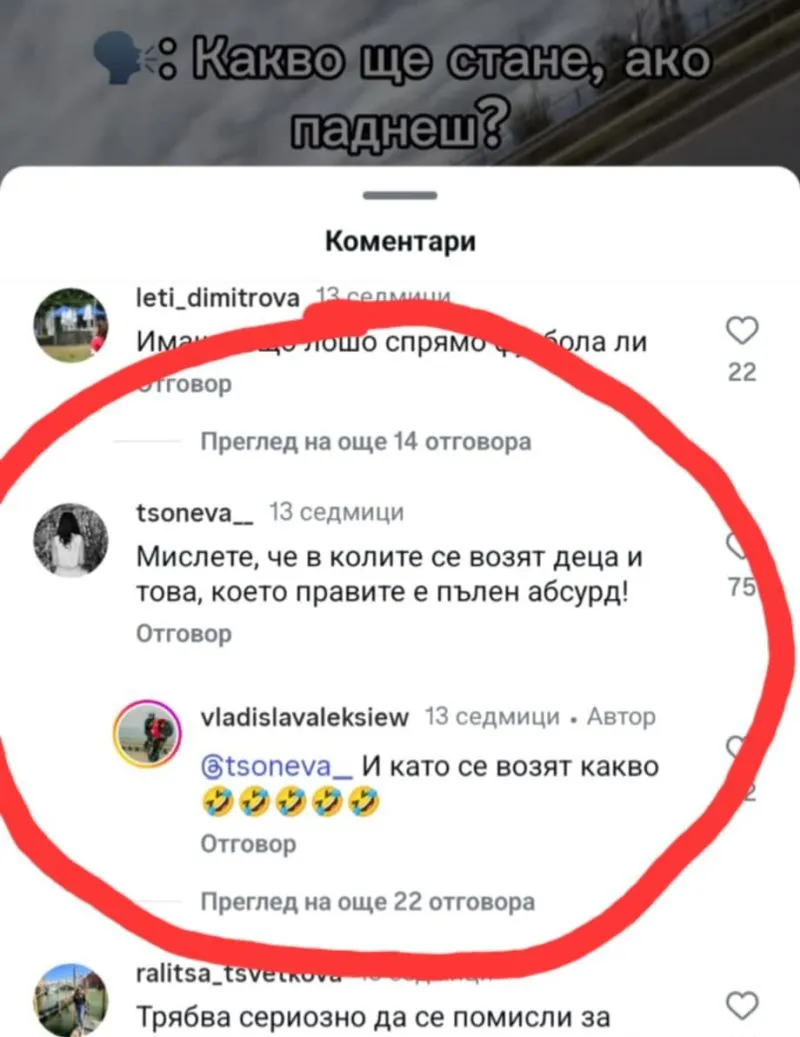Tap the comments sheet drag handle
Viewport: 800px width, 1037px height.
click(x=400, y=195)
